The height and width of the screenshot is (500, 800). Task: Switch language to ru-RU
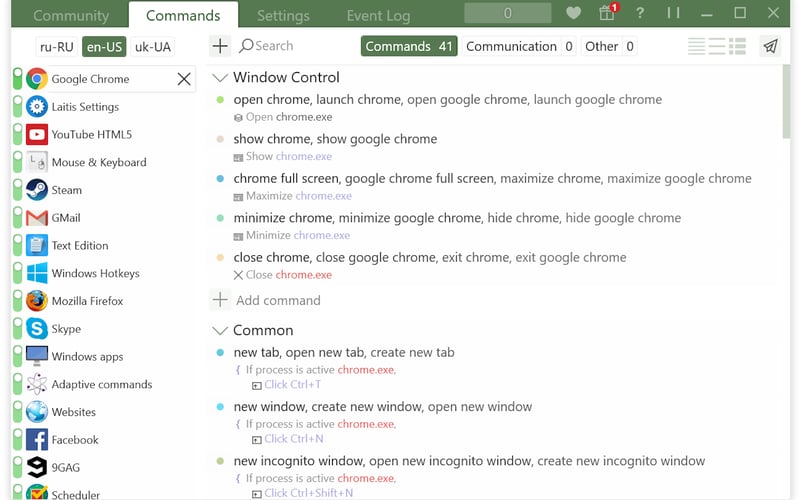pos(57,47)
